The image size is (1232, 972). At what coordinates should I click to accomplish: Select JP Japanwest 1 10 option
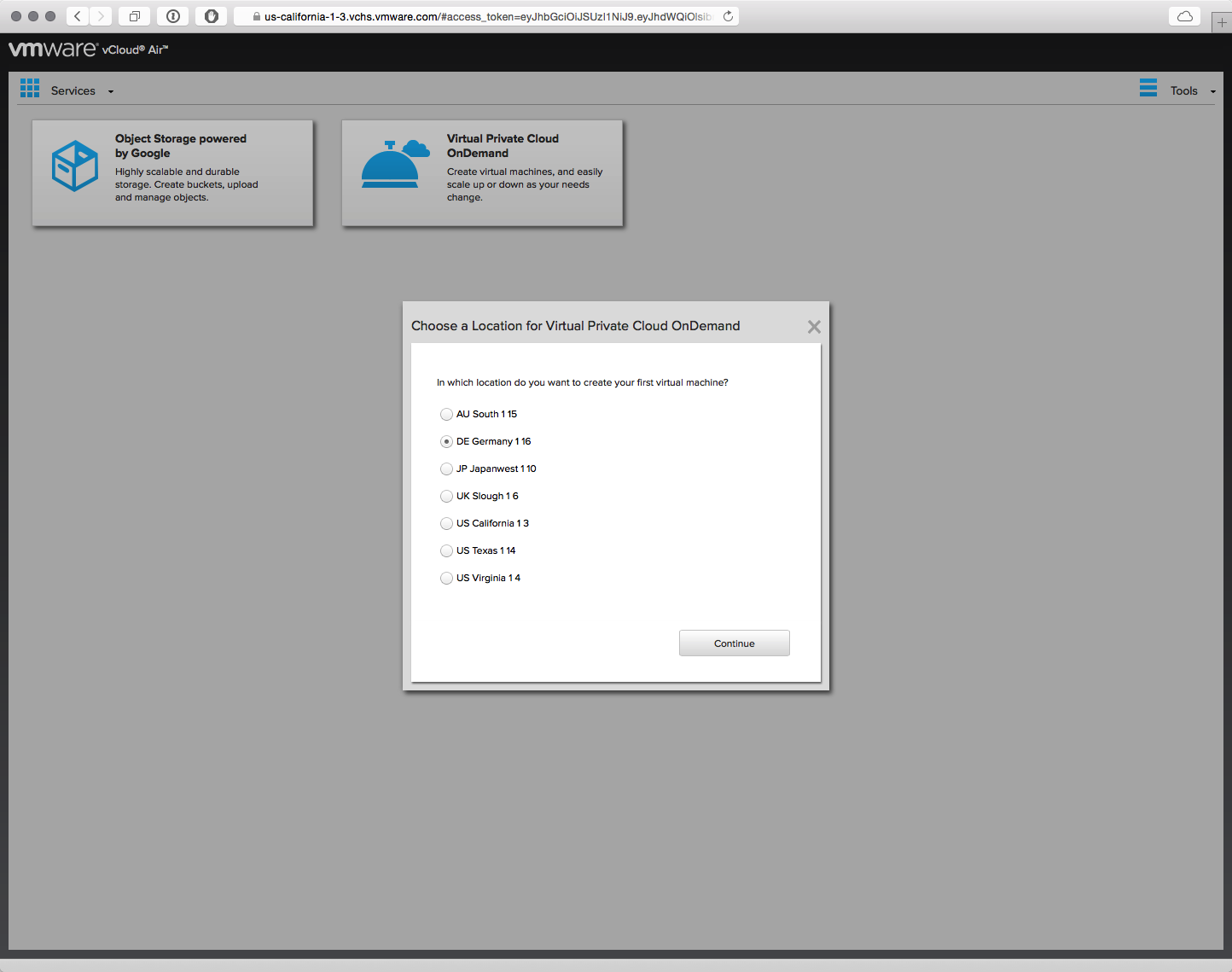(x=446, y=469)
